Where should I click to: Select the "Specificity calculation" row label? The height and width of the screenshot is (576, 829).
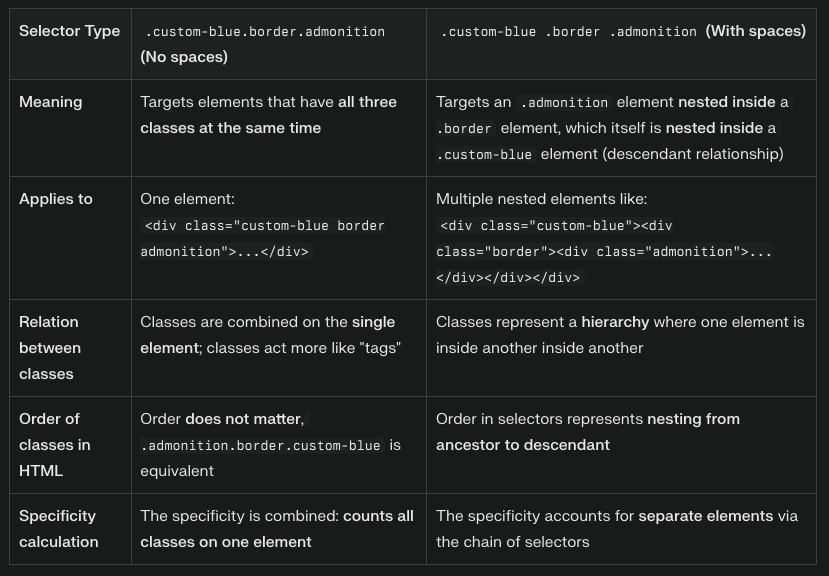pyautogui.click(x=58, y=529)
